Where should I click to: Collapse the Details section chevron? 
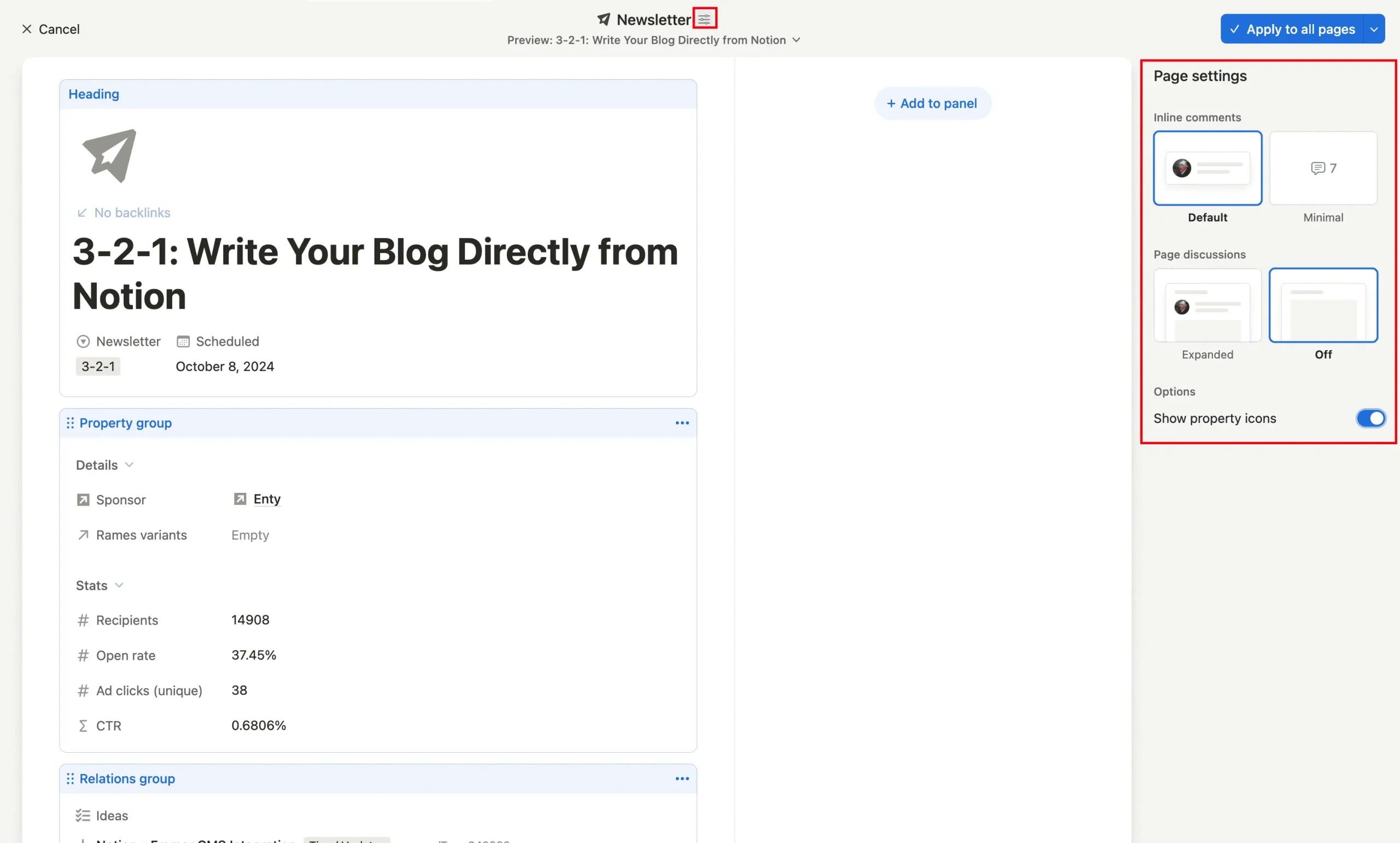point(129,464)
